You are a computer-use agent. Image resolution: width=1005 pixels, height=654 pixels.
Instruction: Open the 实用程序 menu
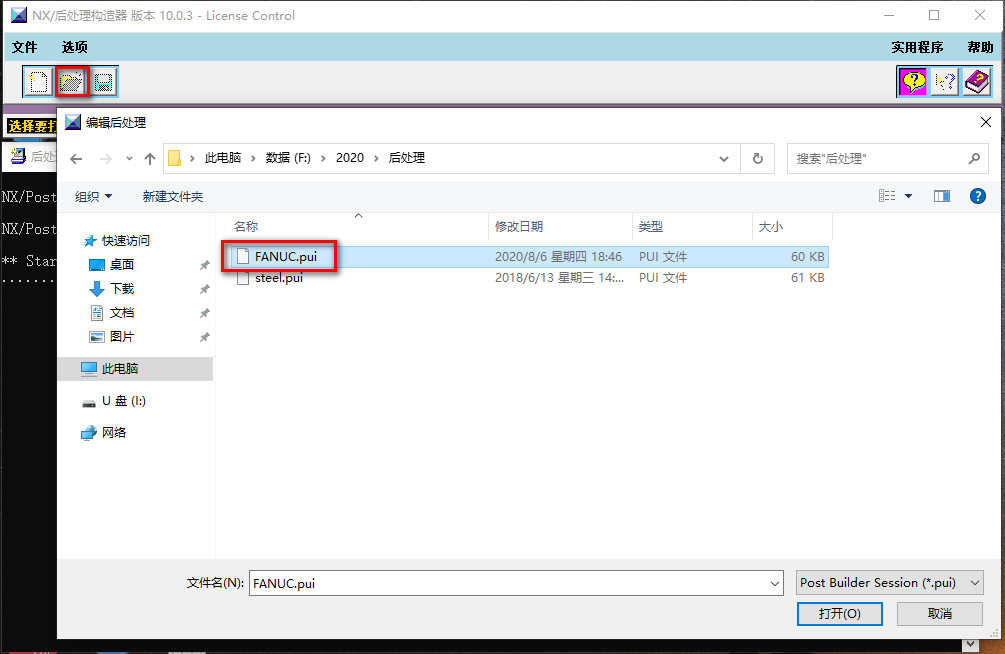coord(917,47)
